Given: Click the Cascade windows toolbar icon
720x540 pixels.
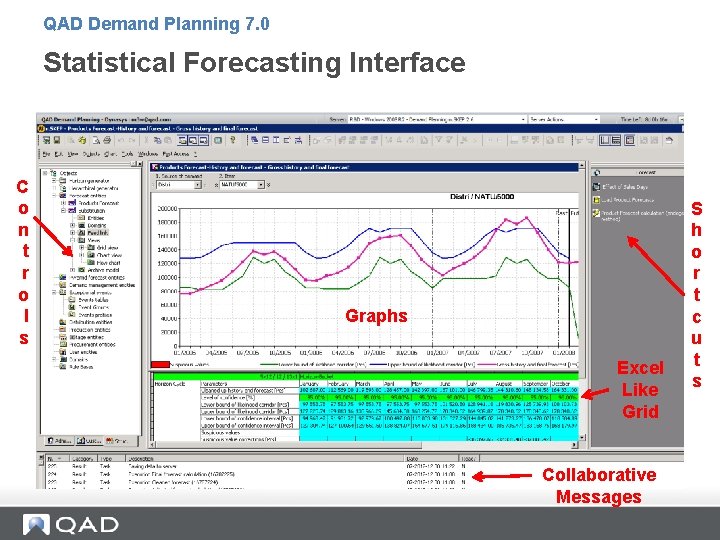Looking at the screenshot, I should click(x=254, y=140).
